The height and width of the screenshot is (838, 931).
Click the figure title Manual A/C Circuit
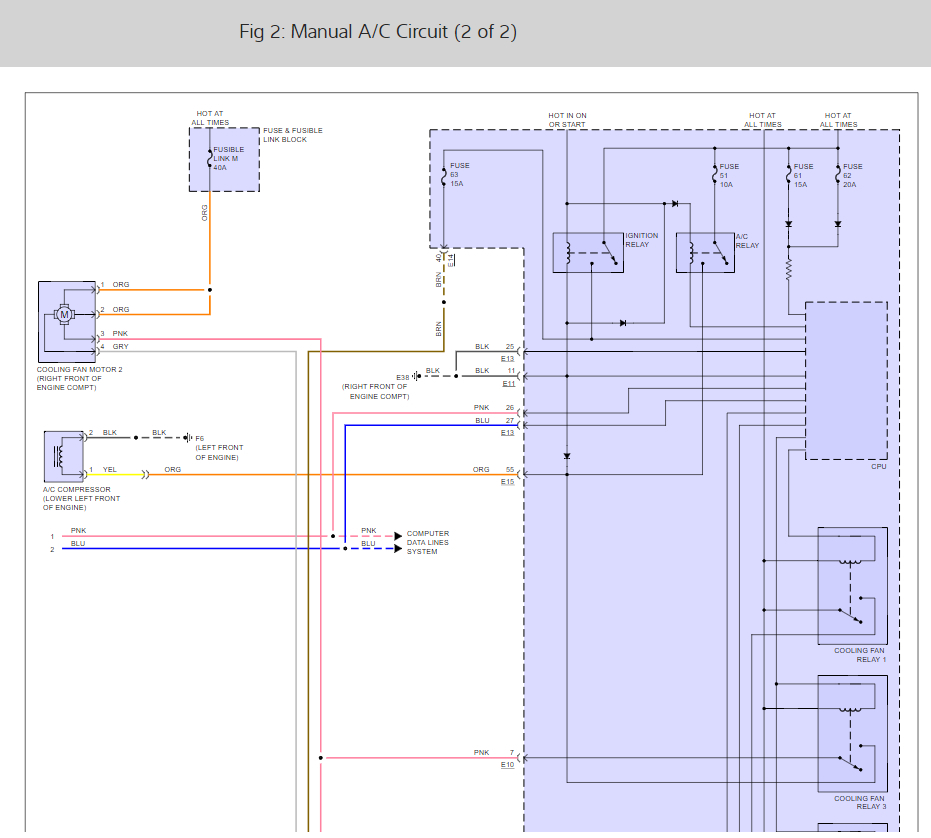(x=378, y=32)
